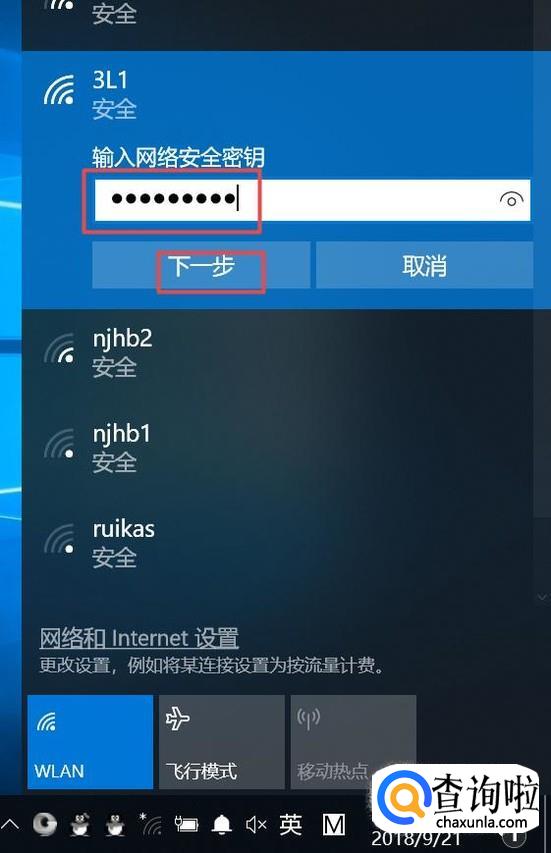
Task: Expand hidden tray icons chevron
Action: click(x=10, y=825)
